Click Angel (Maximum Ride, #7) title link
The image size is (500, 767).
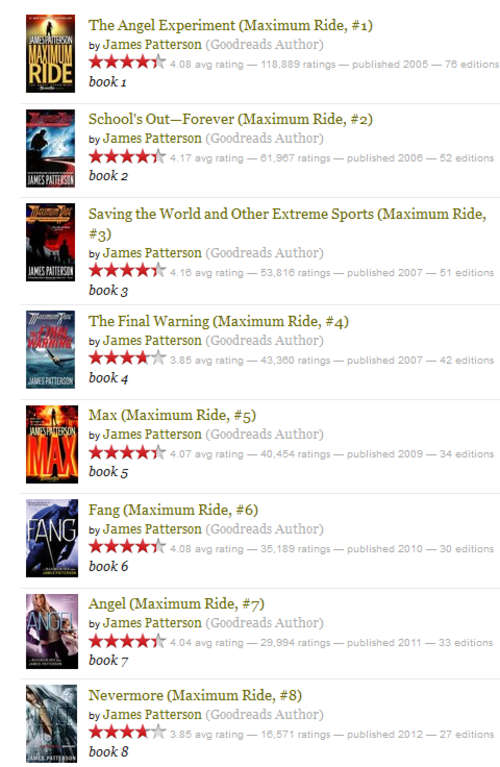click(176, 604)
